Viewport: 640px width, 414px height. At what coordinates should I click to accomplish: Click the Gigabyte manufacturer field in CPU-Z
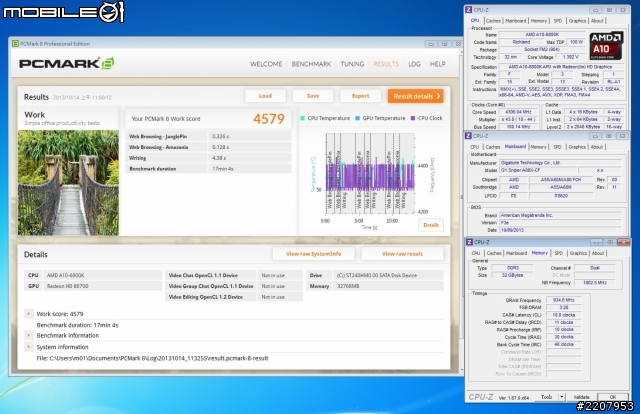tap(560, 162)
